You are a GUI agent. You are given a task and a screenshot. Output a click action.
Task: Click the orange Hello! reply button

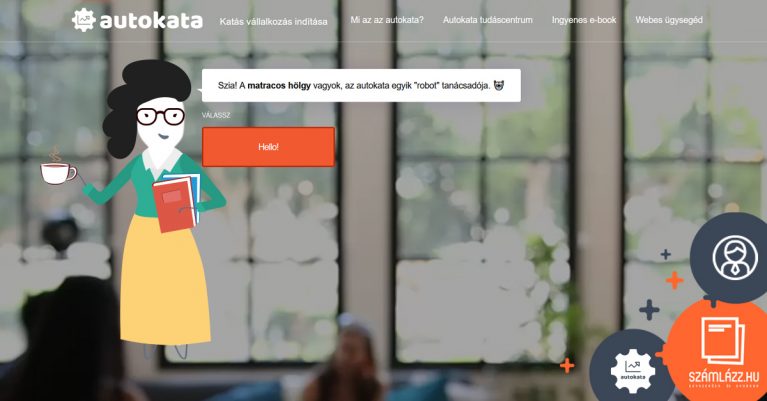[x=269, y=147]
